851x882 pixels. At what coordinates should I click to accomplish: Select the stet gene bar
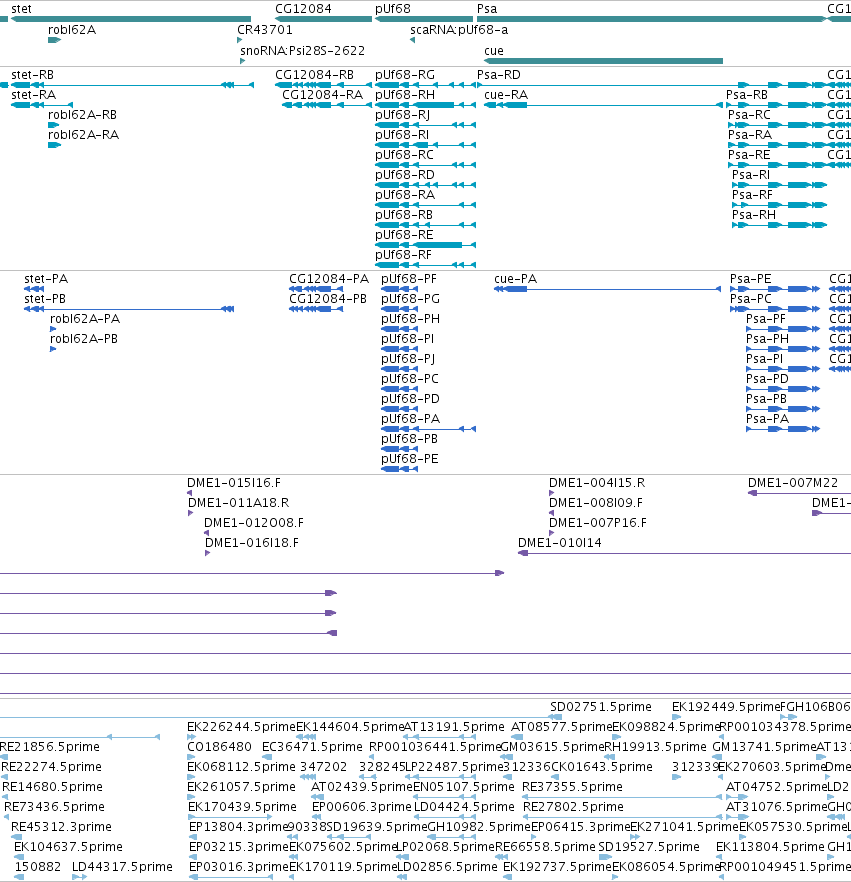(130, 19)
